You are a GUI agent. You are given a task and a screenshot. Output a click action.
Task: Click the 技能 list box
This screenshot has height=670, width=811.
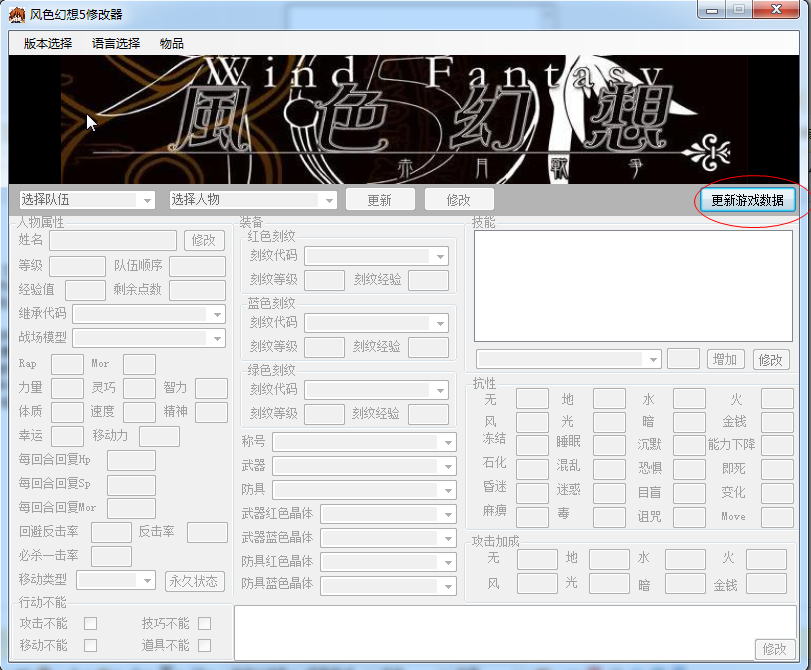click(x=633, y=286)
